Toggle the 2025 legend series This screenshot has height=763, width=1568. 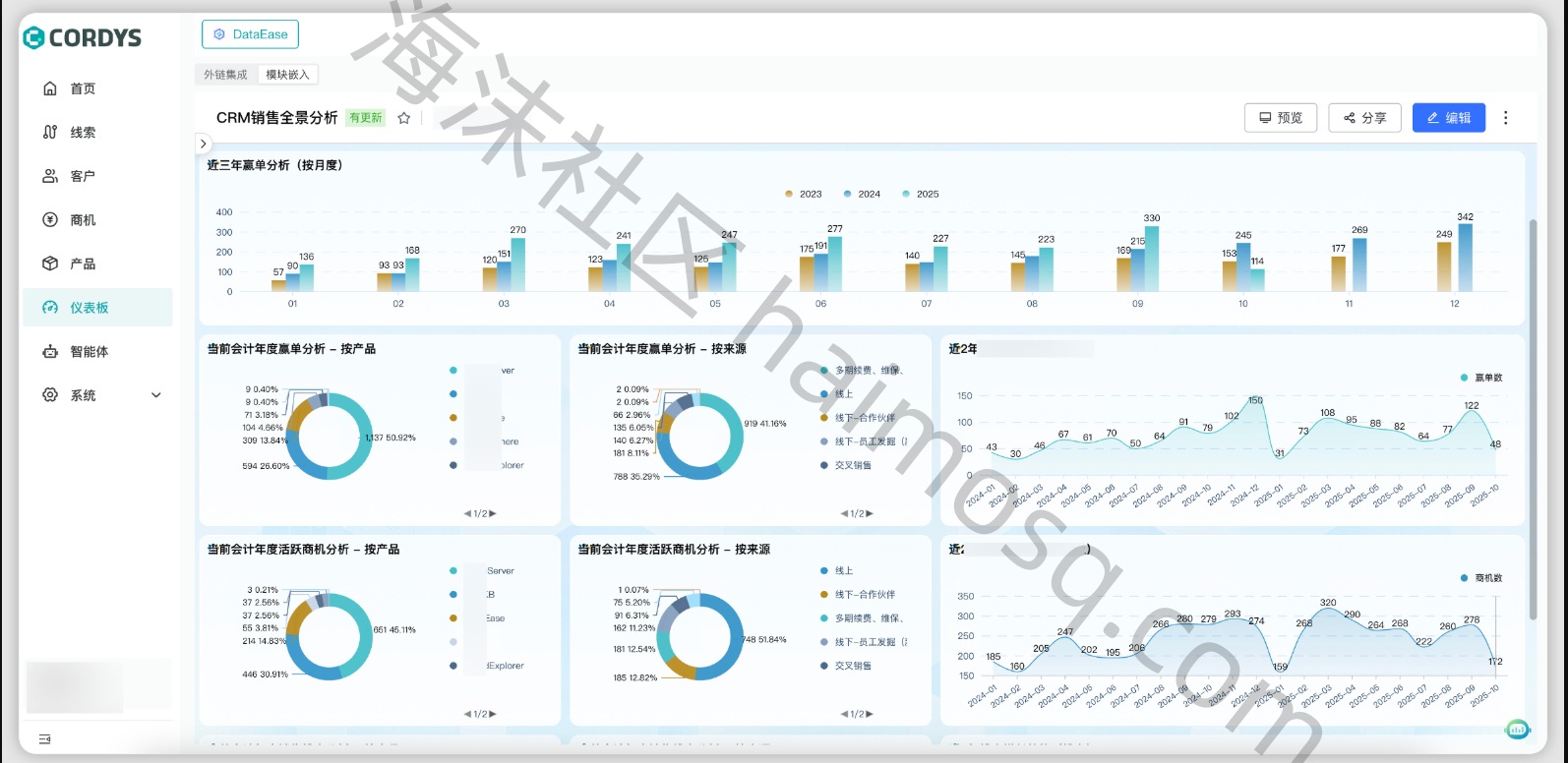tap(921, 194)
